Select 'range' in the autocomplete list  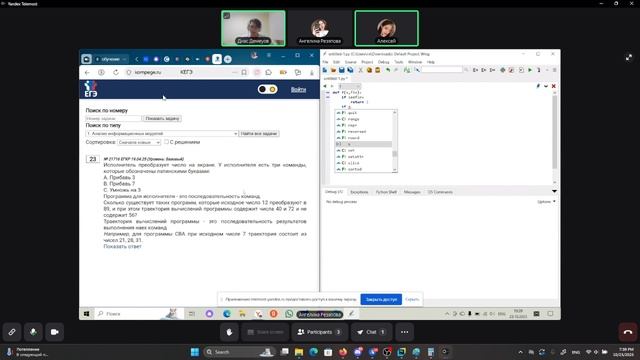364,119
